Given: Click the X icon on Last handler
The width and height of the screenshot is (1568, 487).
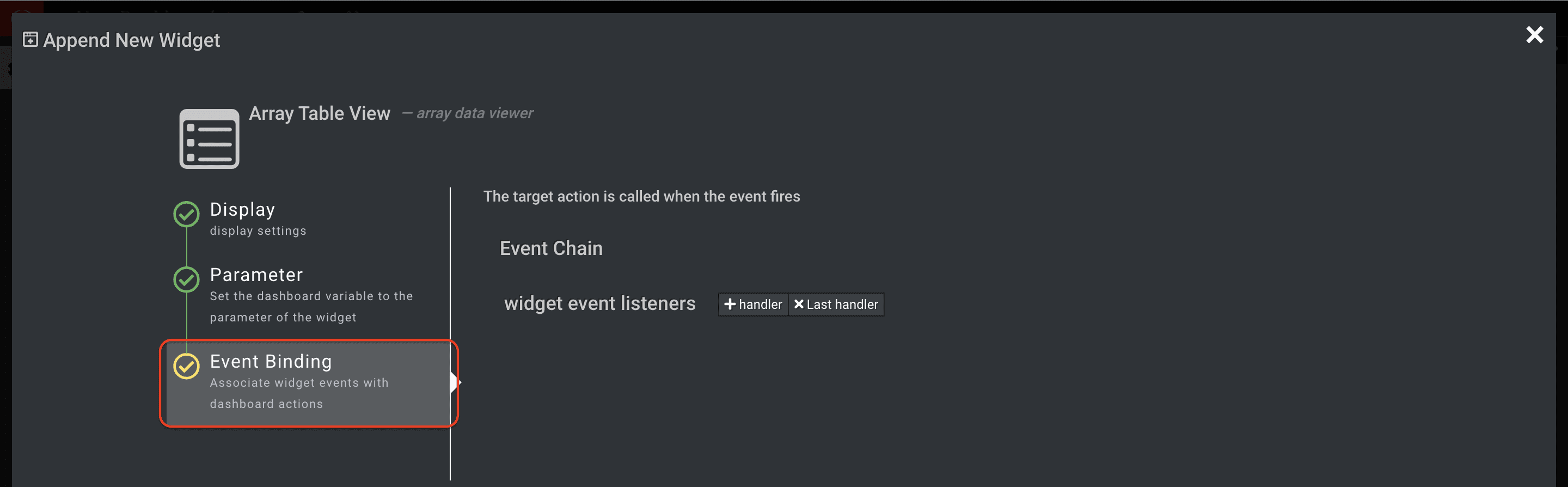Looking at the screenshot, I should coord(799,304).
